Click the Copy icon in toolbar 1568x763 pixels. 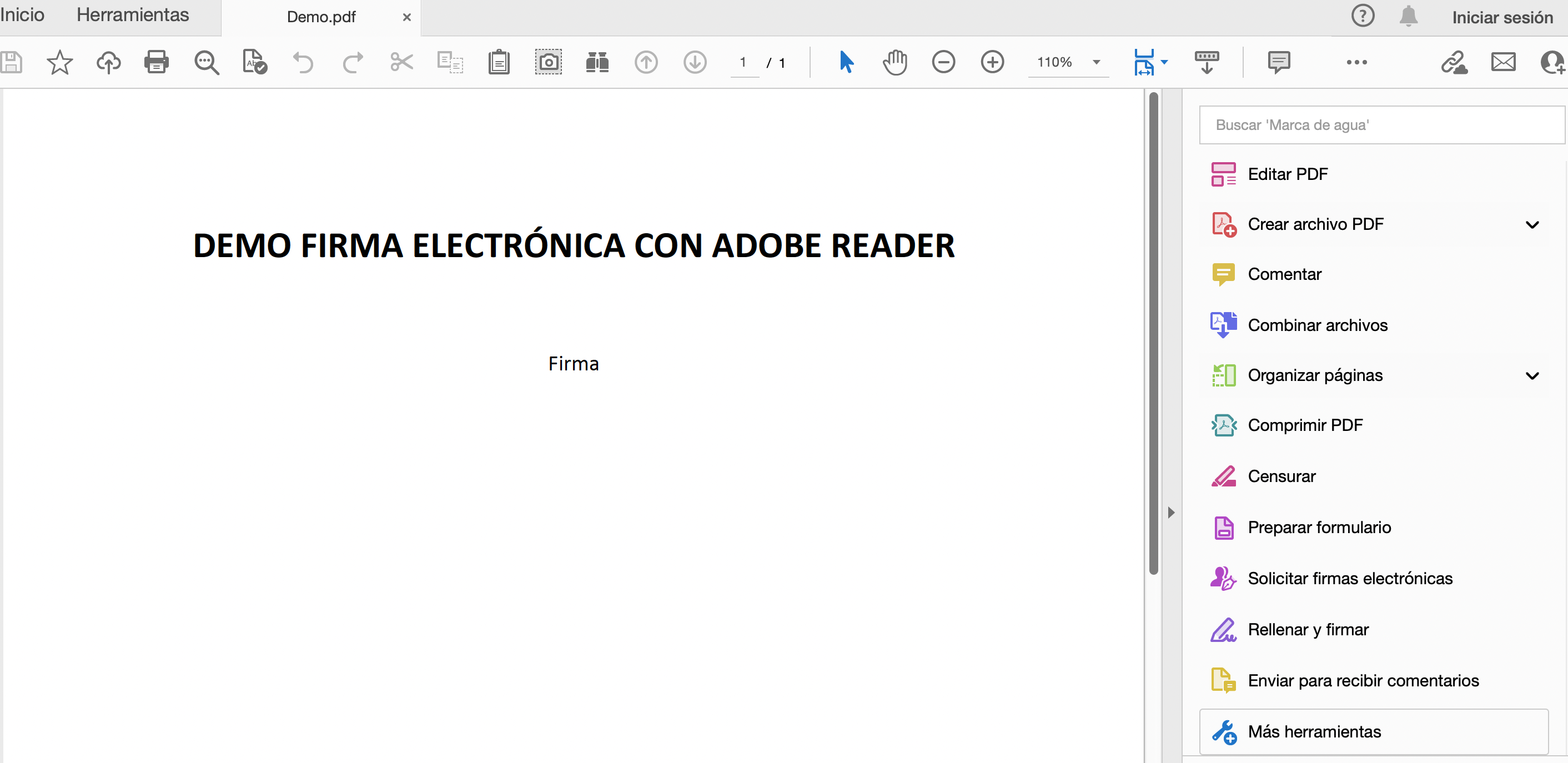point(450,62)
